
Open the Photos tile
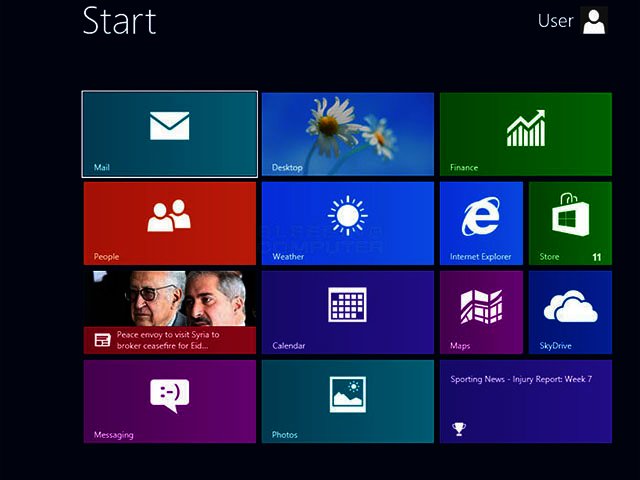click(x=348, y=401)
